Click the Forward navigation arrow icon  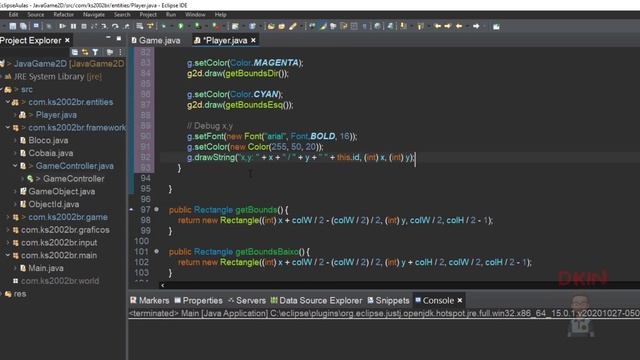tap(476, 26)
